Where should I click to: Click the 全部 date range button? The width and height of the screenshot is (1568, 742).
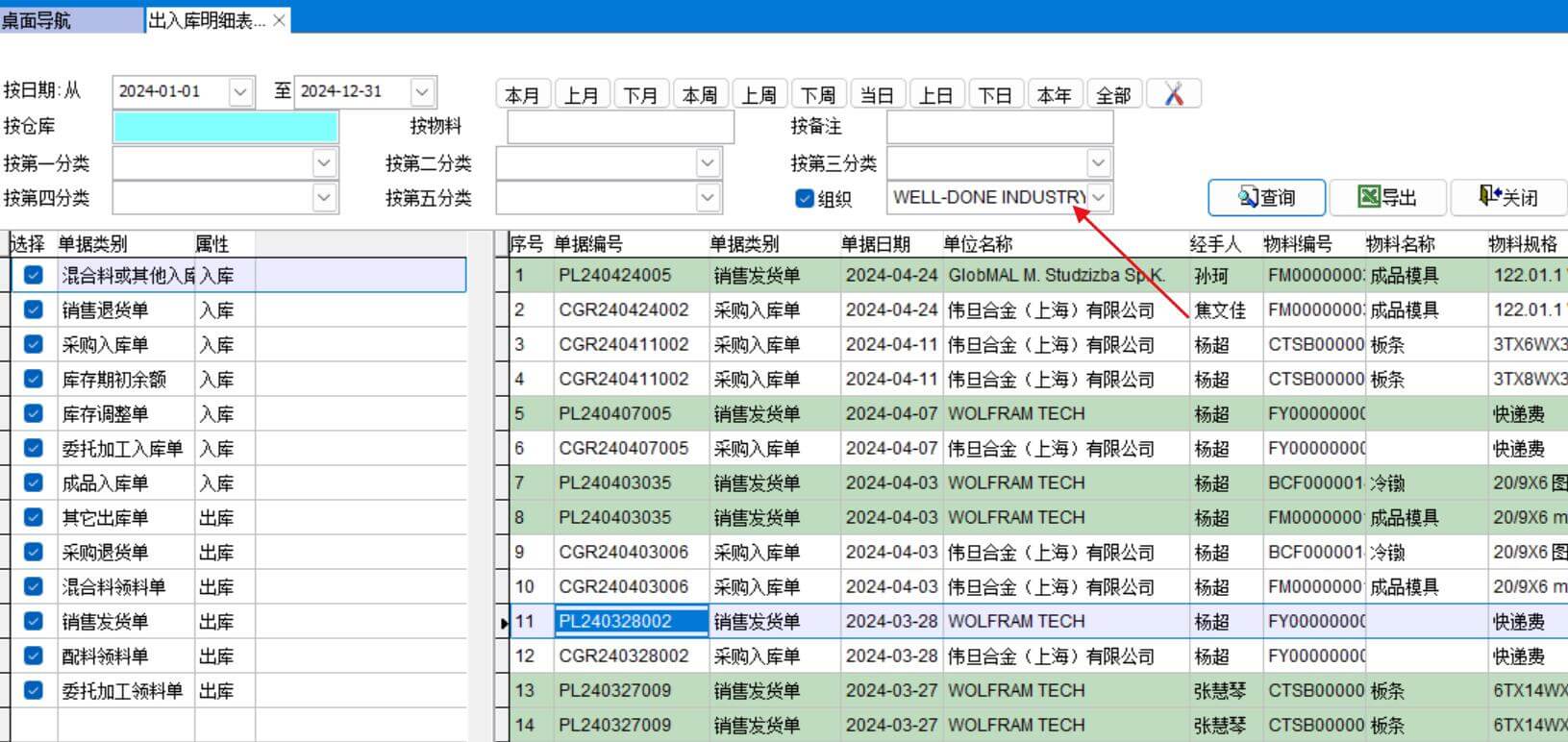click(1113, 95)
